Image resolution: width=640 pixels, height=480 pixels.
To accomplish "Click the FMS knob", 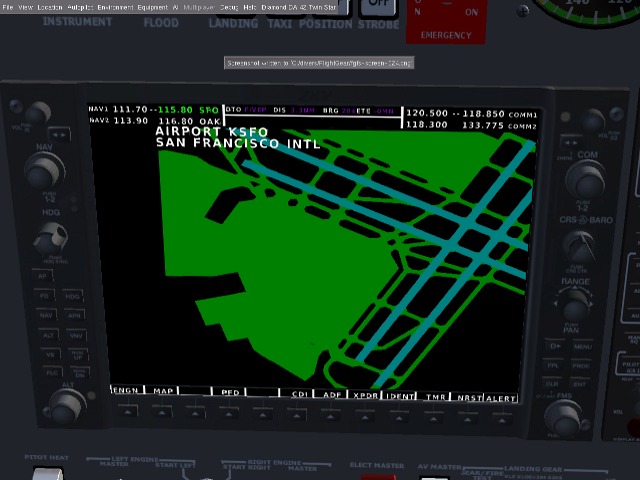I will [x=565, y=417].
